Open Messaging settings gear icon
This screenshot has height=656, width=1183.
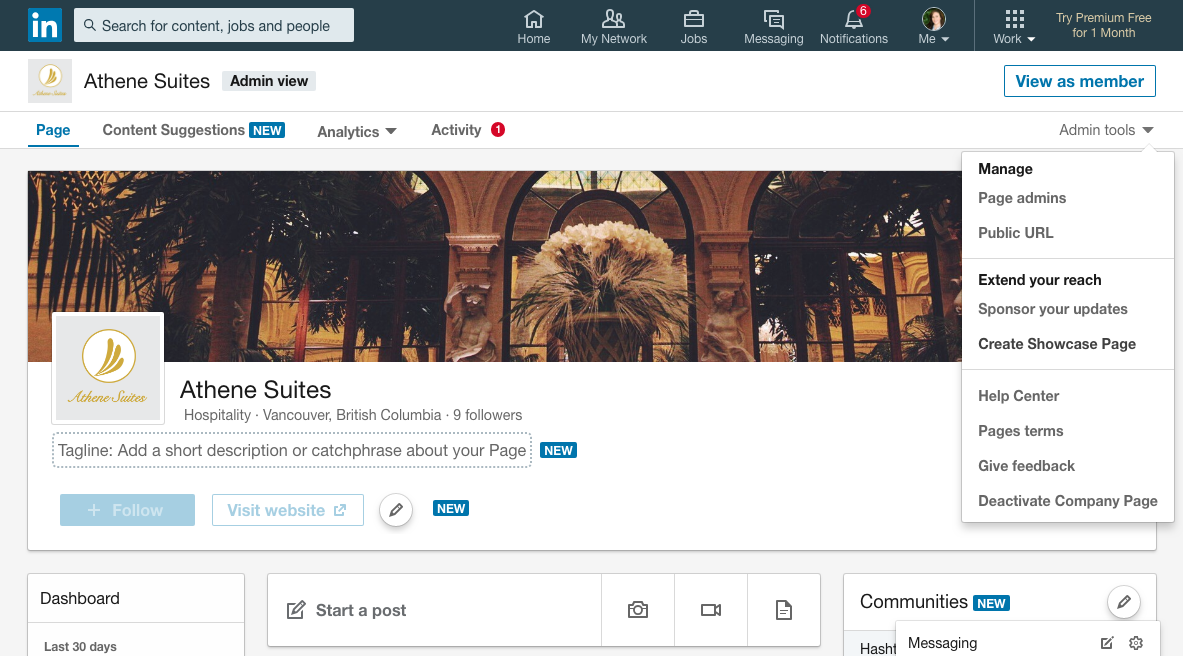[1135, 643]
